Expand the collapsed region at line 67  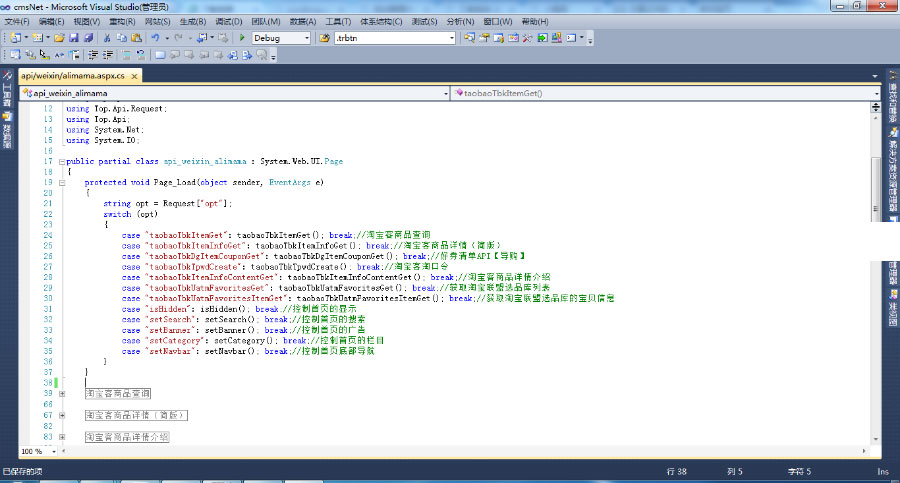61,415
